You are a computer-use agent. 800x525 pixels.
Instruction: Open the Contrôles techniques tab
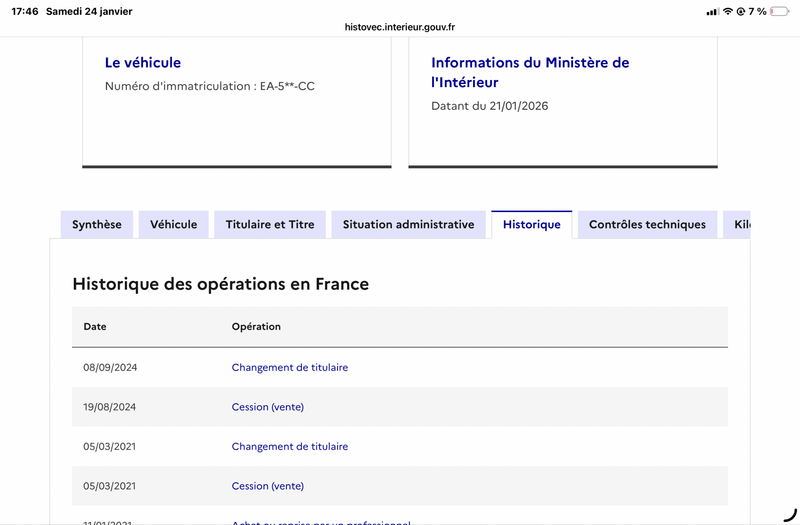[647, 225]
